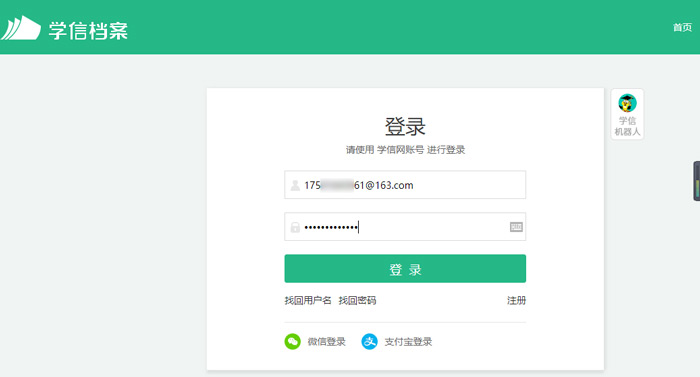Choose 微信登录 text link
The width and height of the screenshot is (700, 377).
pos(327,342)
